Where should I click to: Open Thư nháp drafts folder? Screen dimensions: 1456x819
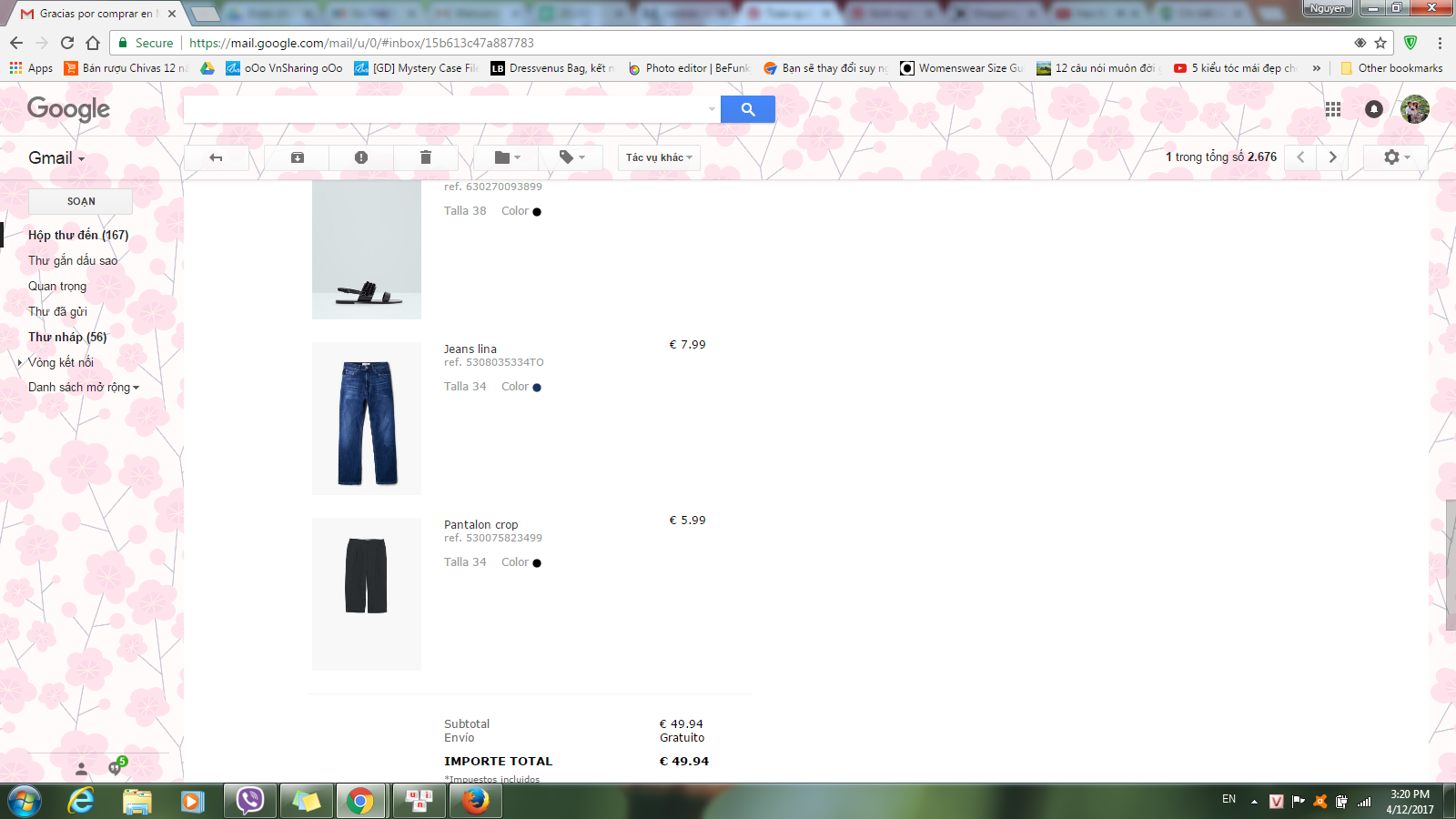tap(66, 337)
